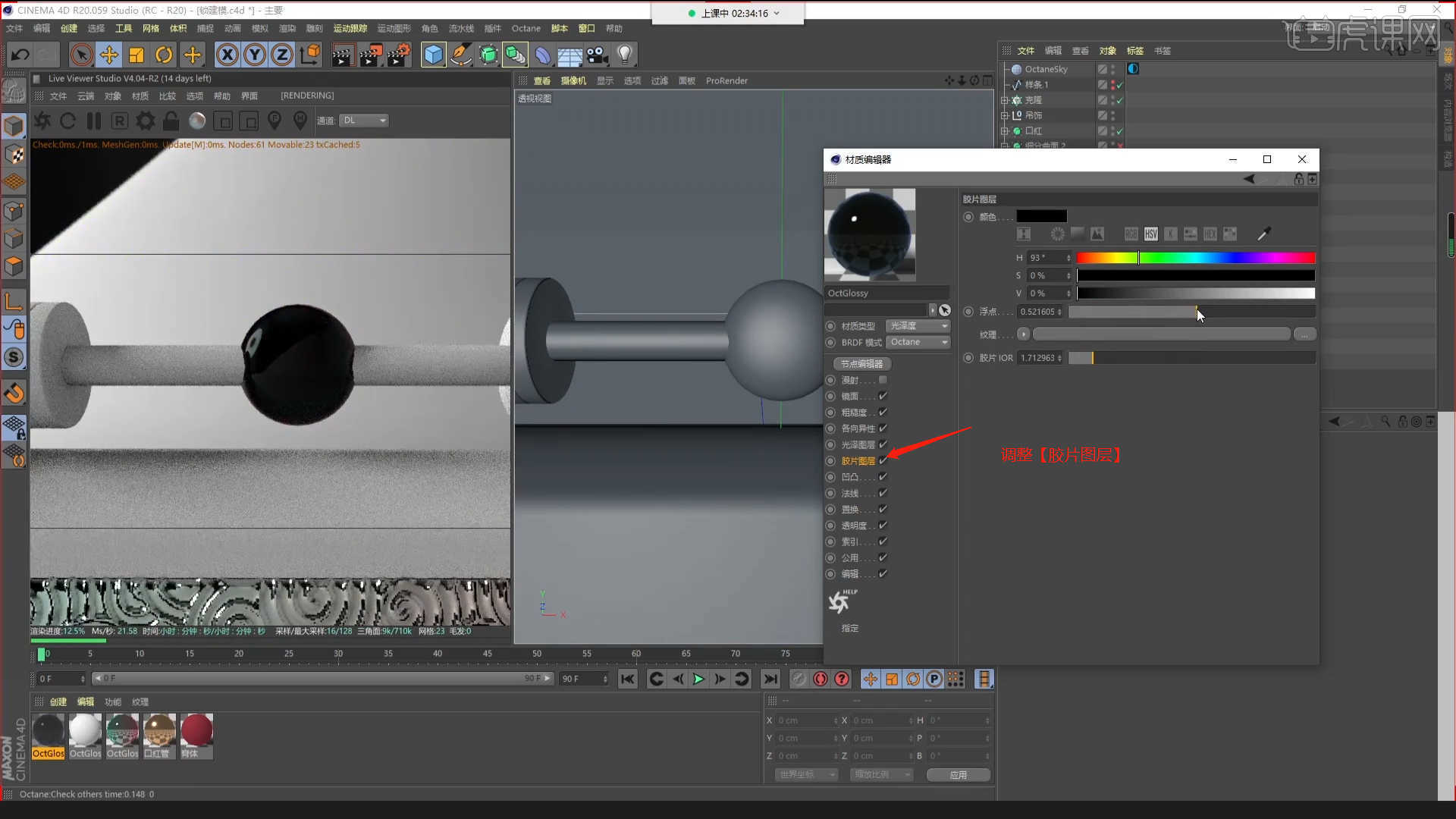
Task: Open the 运动跟踪 menu
Action: (350, 29)
